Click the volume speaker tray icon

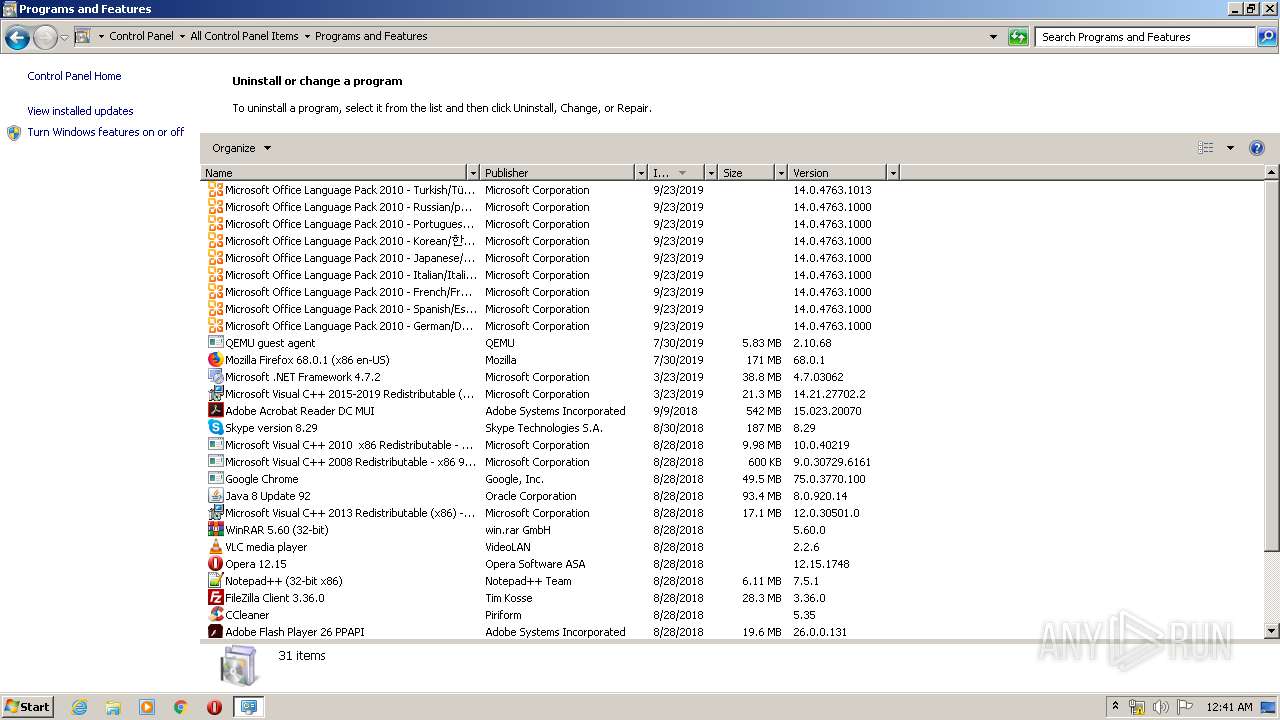click(x=1160, y=707)
